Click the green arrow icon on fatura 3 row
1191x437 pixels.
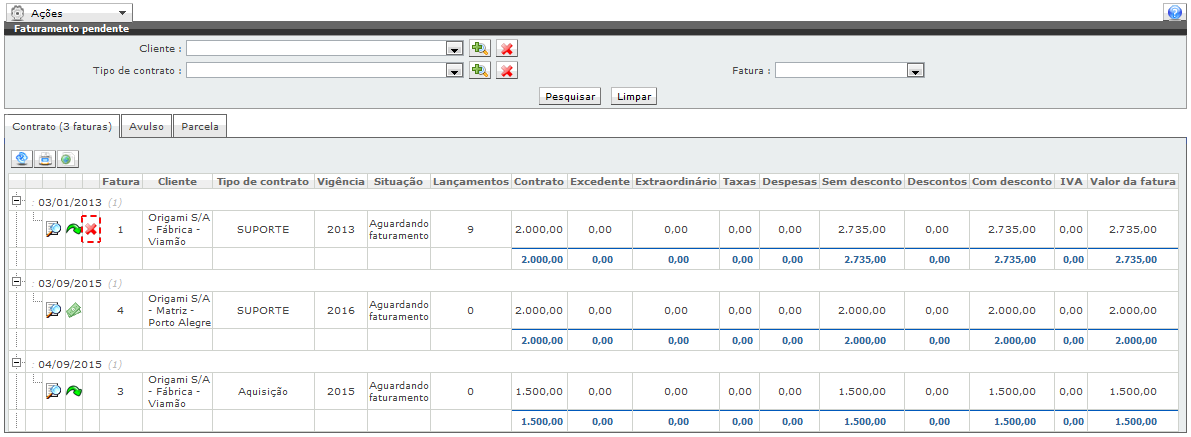coord(74,392)
